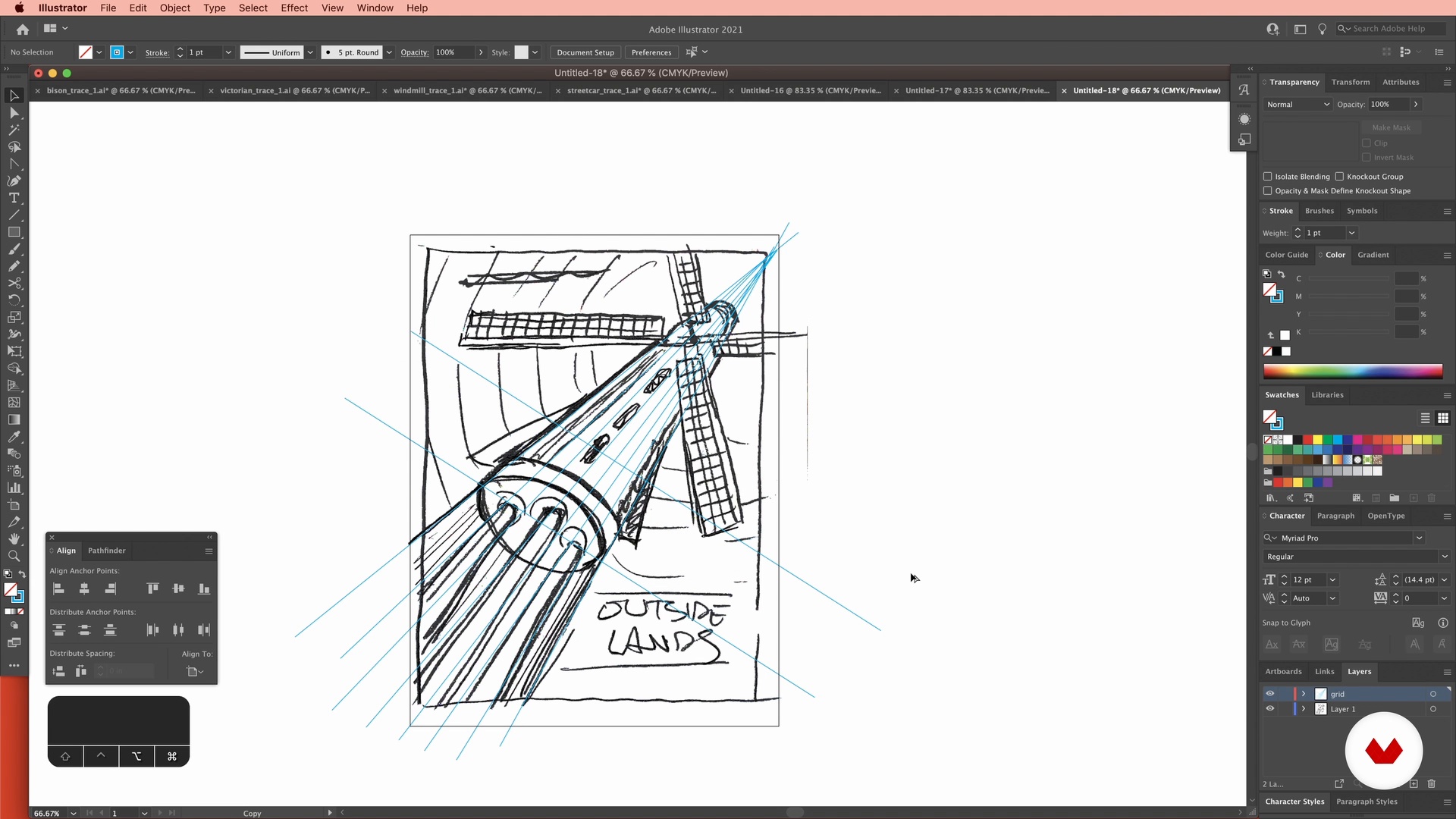Click fill color swatch in control bar

(86, 52)
